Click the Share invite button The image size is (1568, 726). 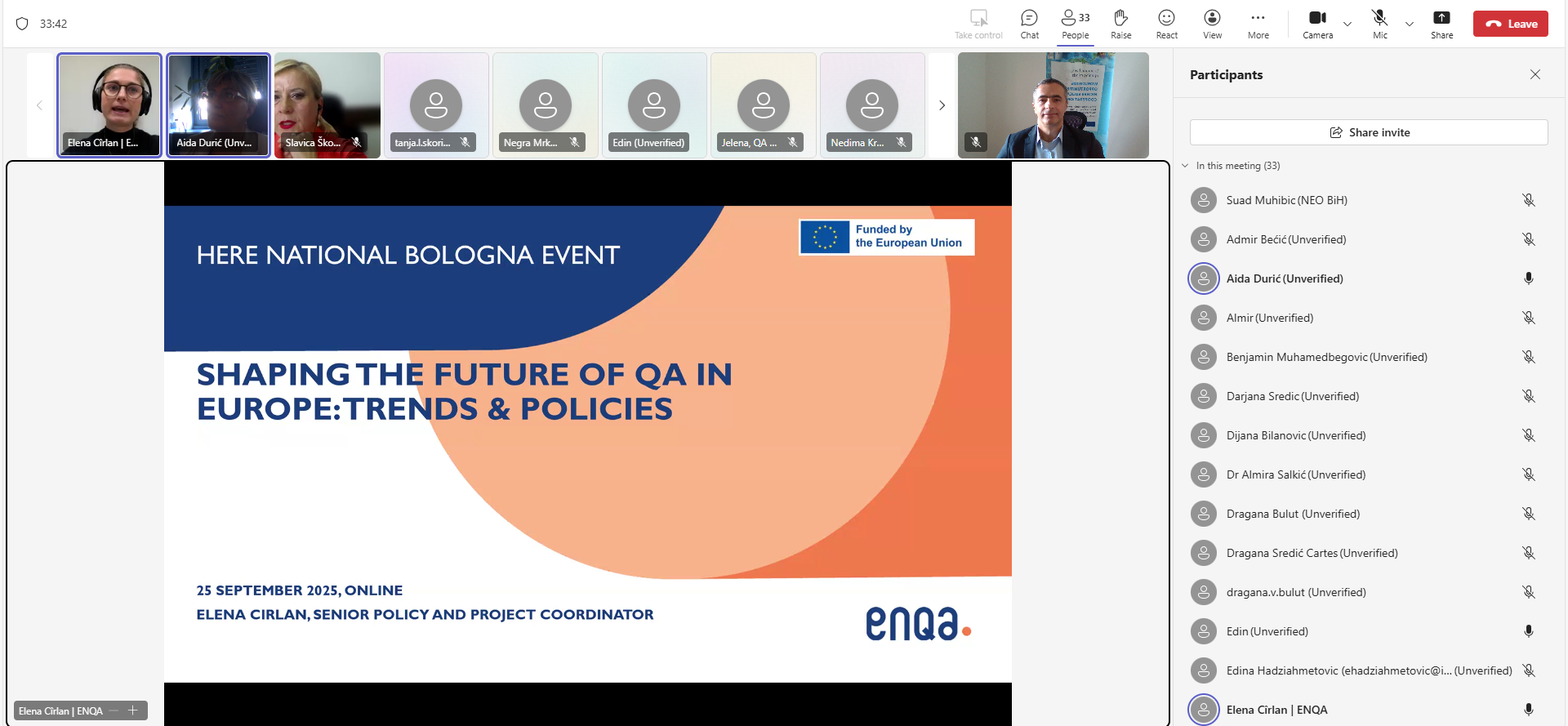[1369, 132]
